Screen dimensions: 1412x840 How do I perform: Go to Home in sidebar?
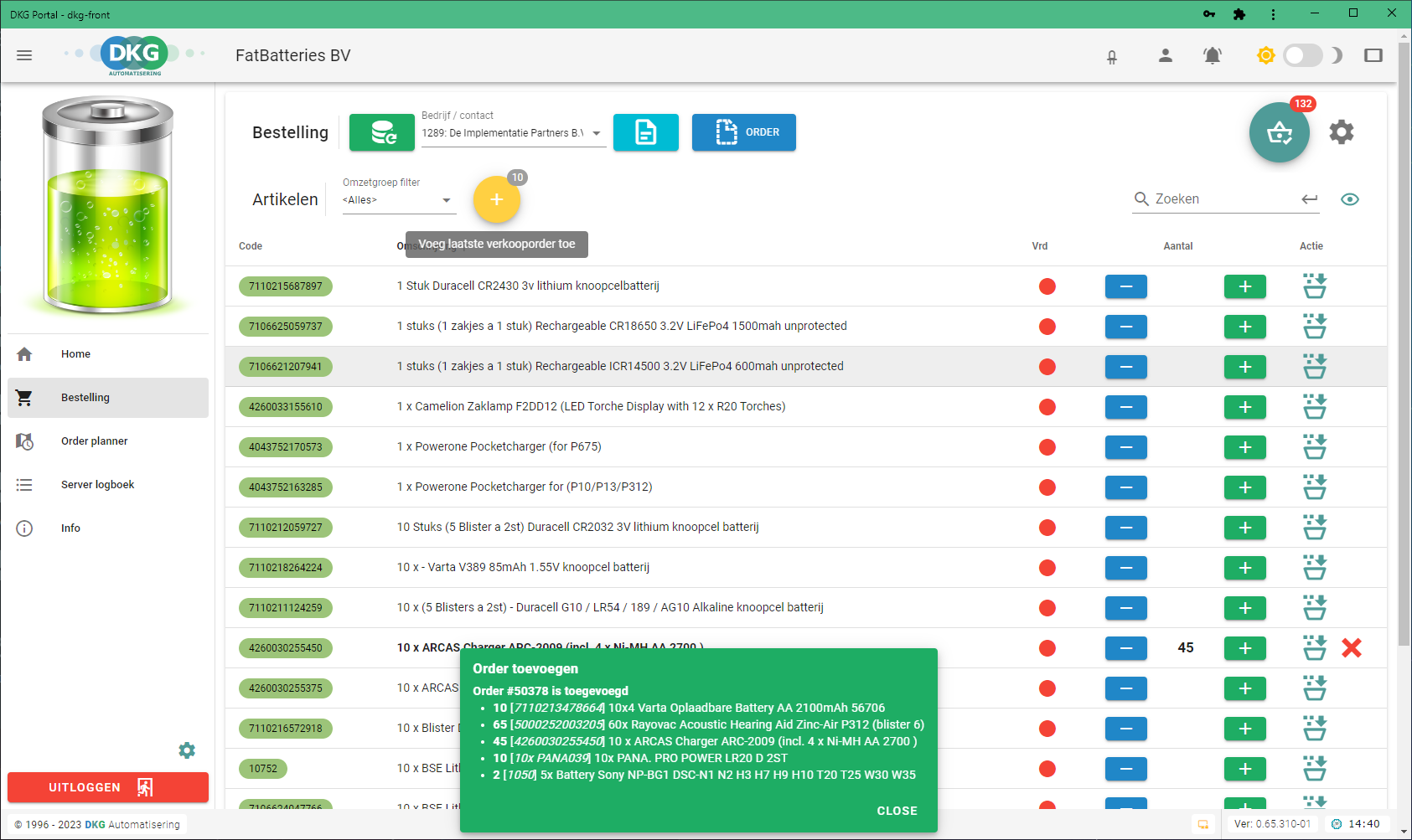coord(108,354)
